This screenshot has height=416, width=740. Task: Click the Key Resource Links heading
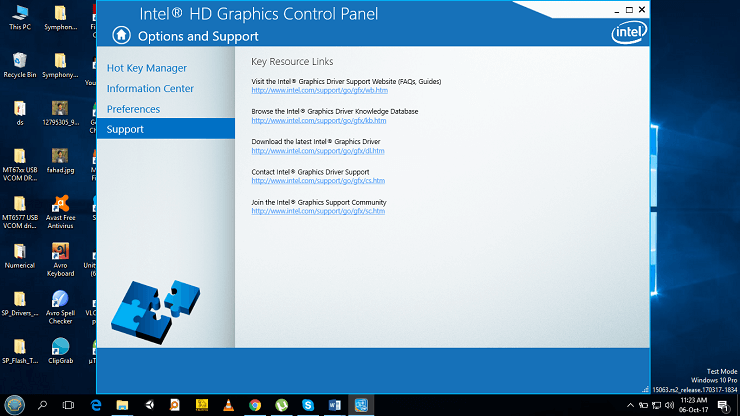(292, 61)
